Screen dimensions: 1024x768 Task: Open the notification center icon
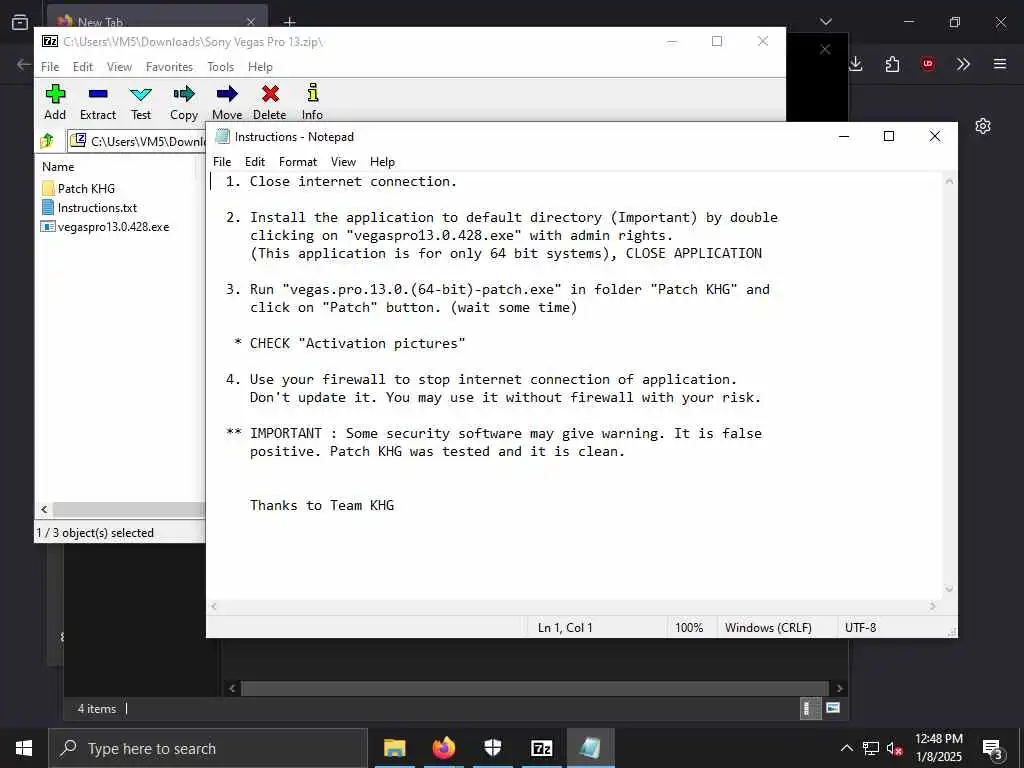pos(992,748)
